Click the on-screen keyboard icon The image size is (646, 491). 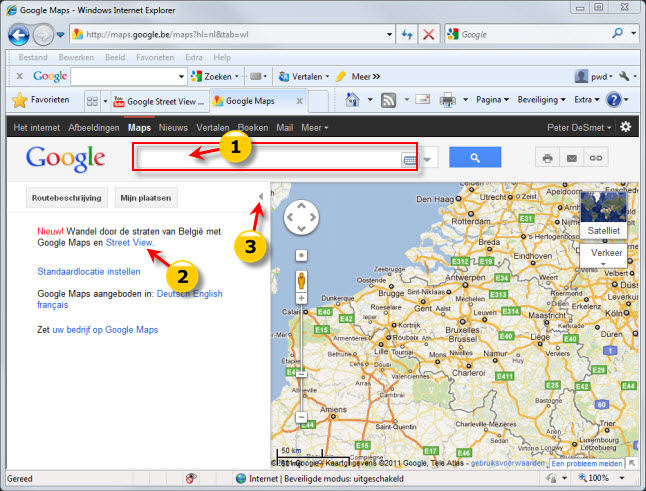tap(409, 160)
